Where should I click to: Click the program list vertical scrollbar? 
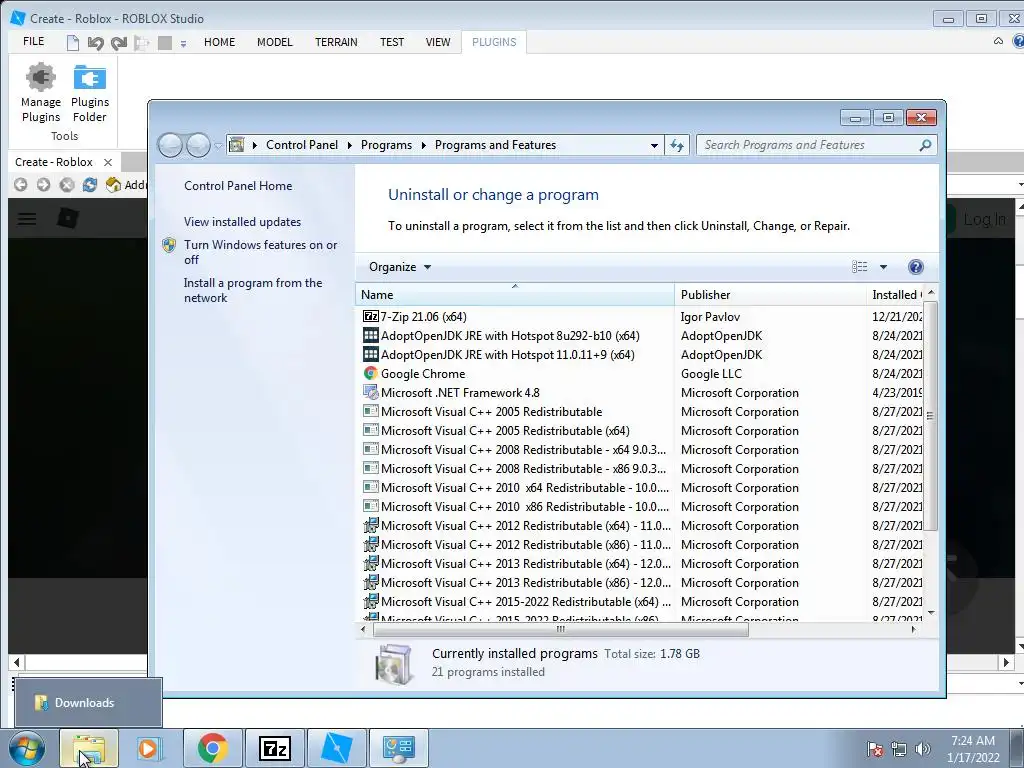(x=931, y=415)
